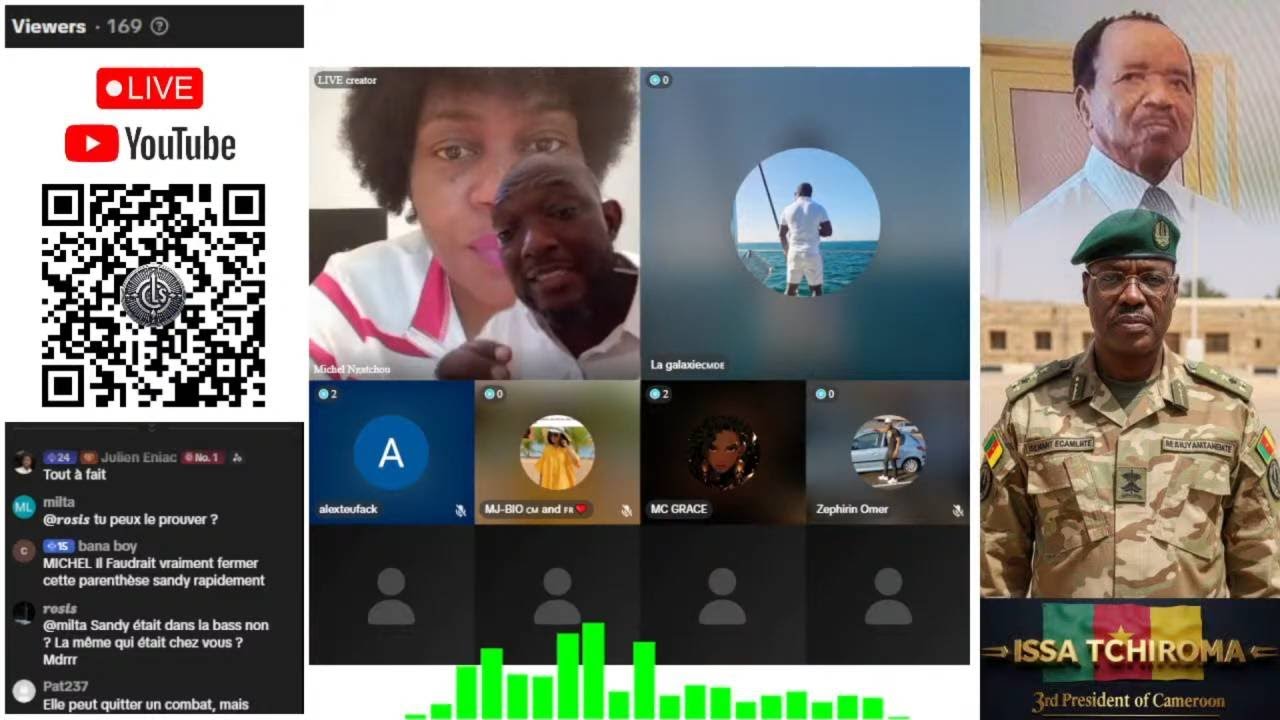
Task: Select the LIVE creator video tile
Action: coord(474,223)
